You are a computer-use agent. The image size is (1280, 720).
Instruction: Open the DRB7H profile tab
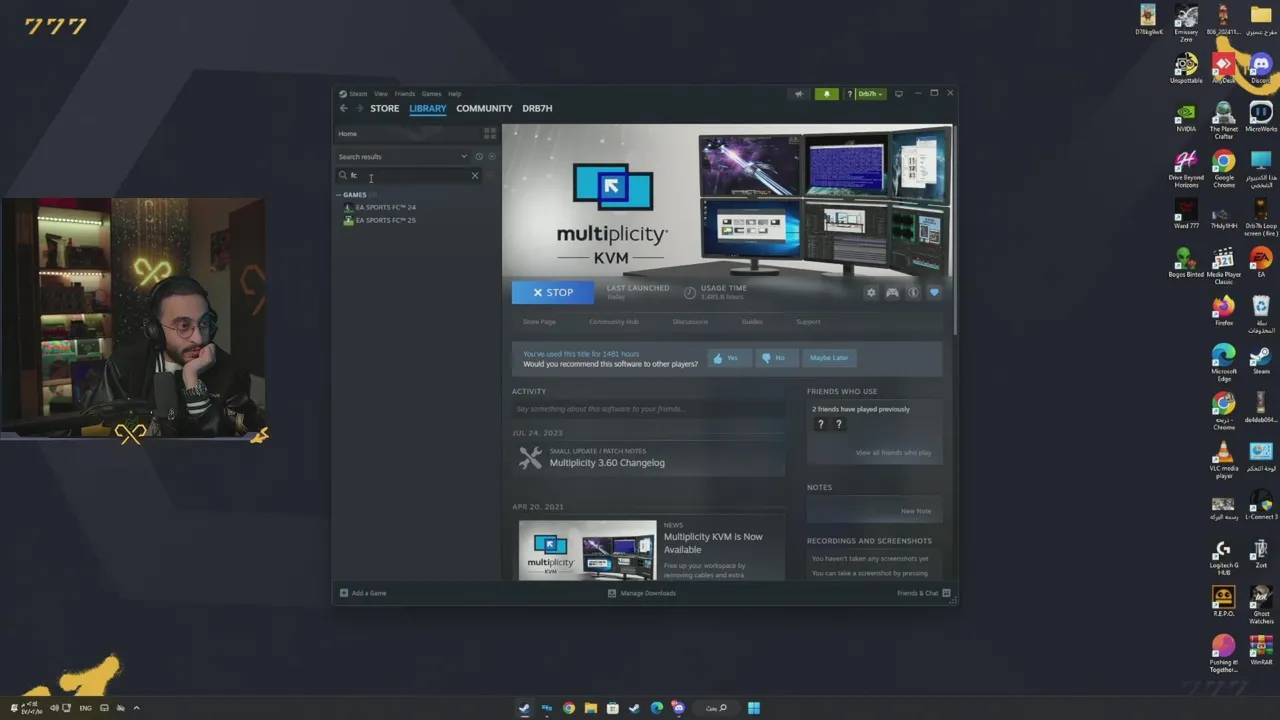tap(537, 108)
